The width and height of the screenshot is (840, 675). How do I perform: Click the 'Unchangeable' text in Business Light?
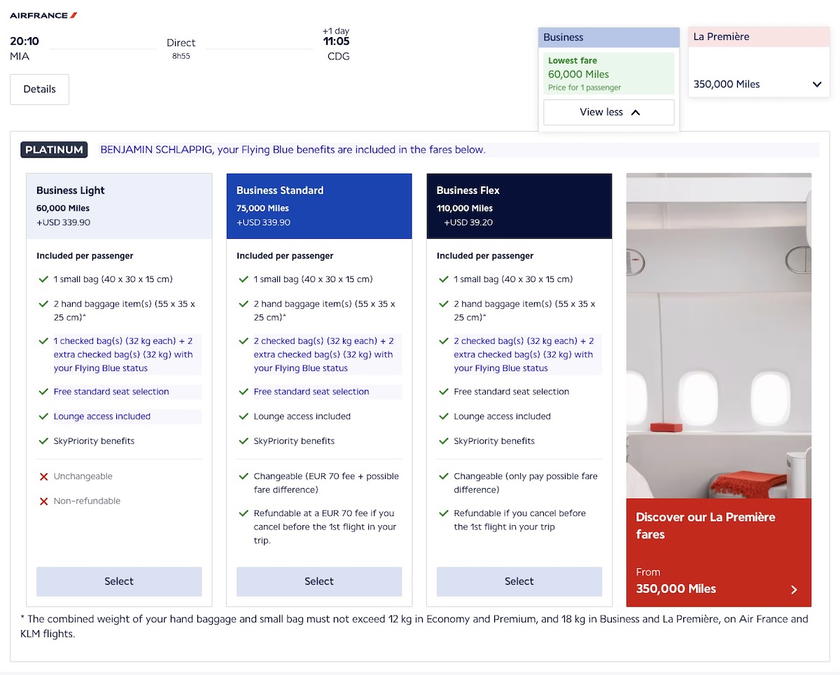click(83, 476)
